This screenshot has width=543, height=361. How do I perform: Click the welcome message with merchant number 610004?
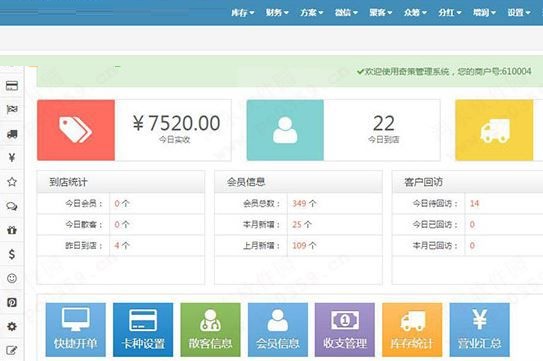tap(444, 71)
